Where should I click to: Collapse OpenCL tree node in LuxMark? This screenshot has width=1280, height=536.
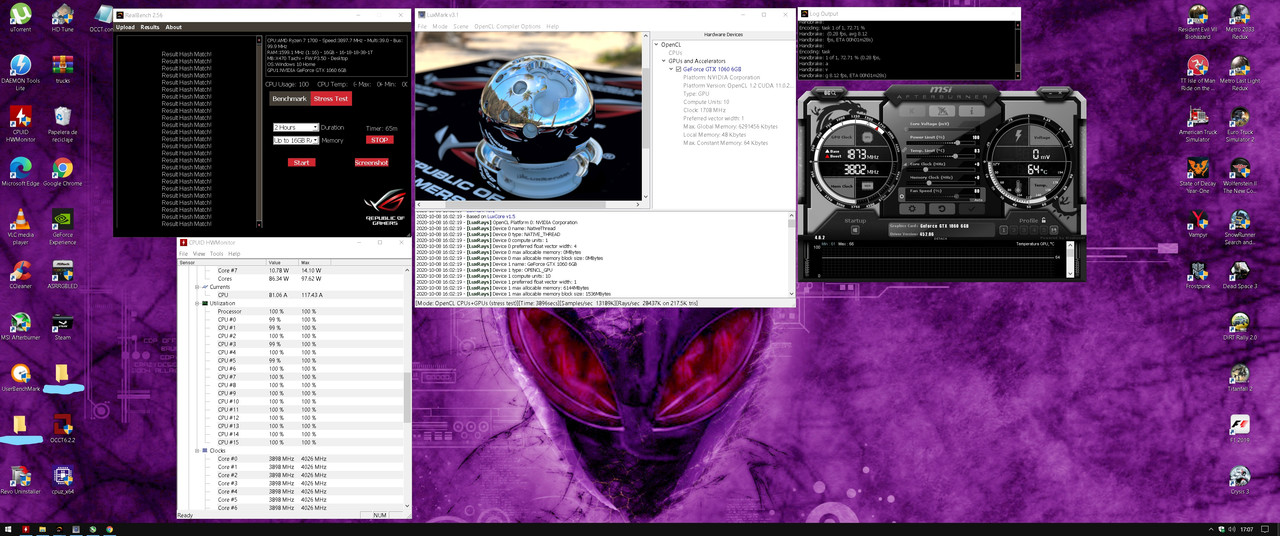tap(656, 45)
